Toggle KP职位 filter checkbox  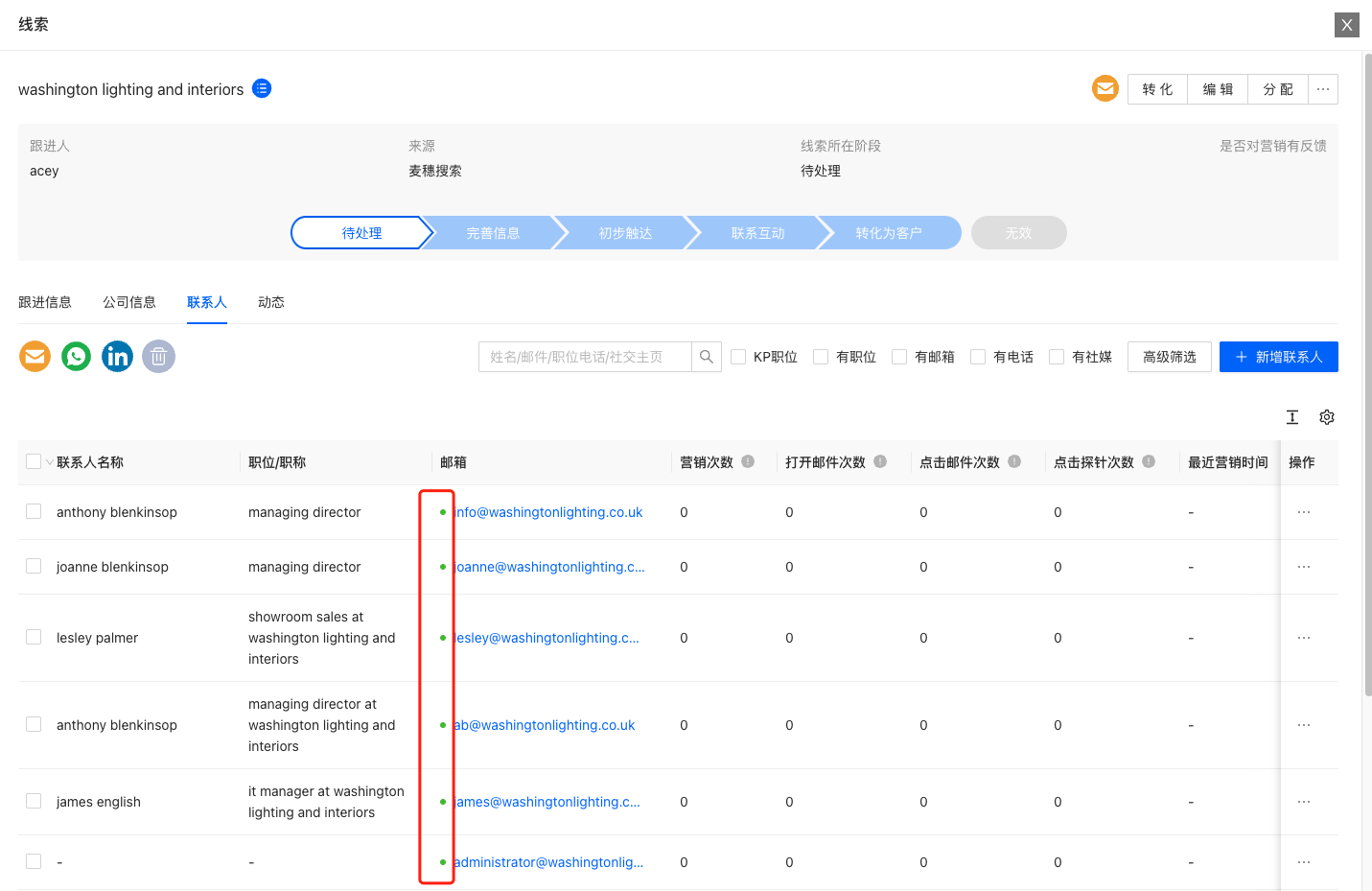click(x=738, y=357)
